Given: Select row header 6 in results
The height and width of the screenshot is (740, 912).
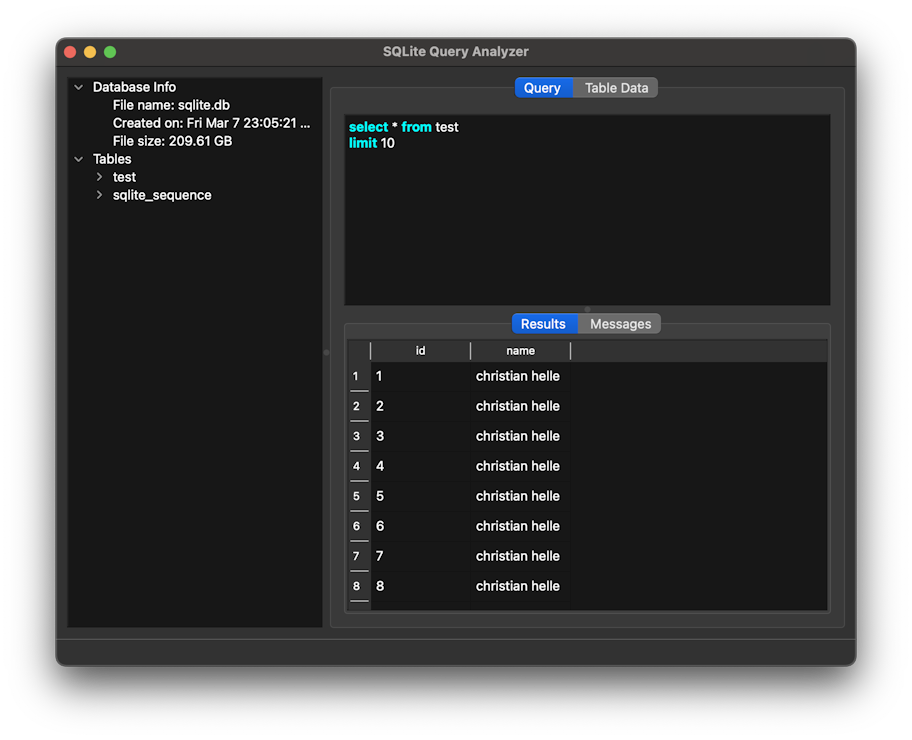Looking at the screenshot, I should click(x=359, y=526).
